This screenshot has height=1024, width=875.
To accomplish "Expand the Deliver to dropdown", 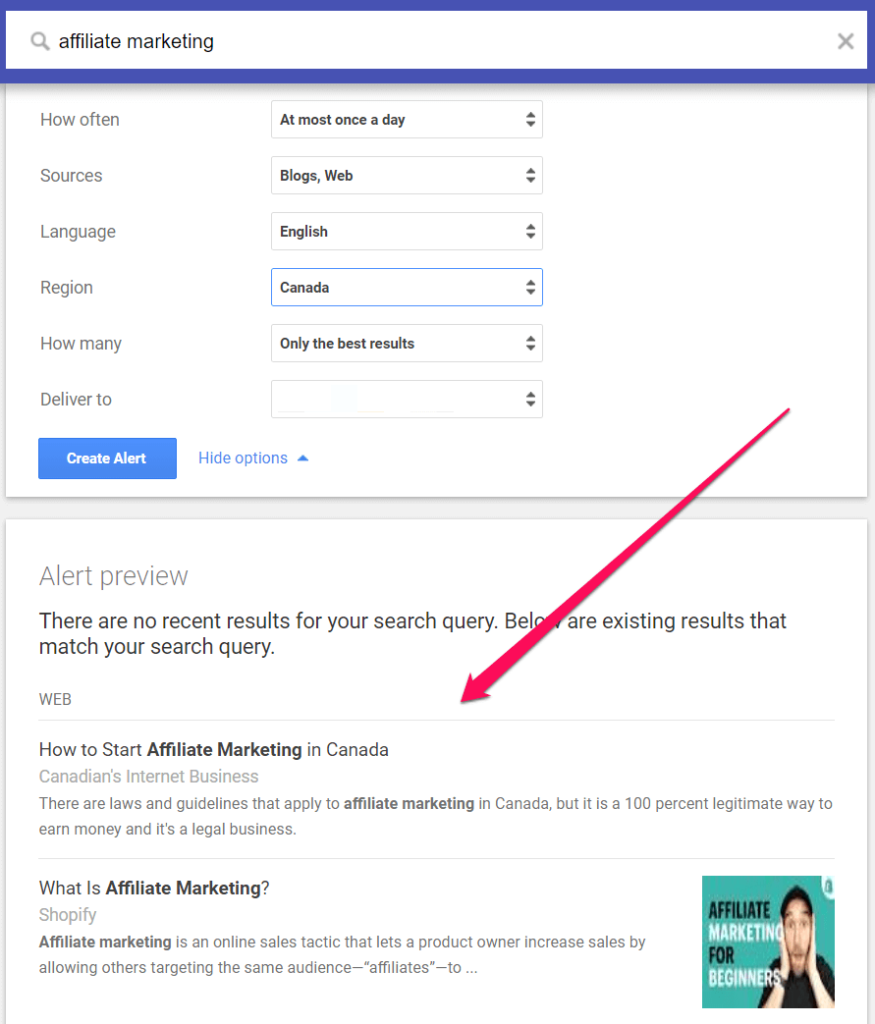I will point(406,400).
